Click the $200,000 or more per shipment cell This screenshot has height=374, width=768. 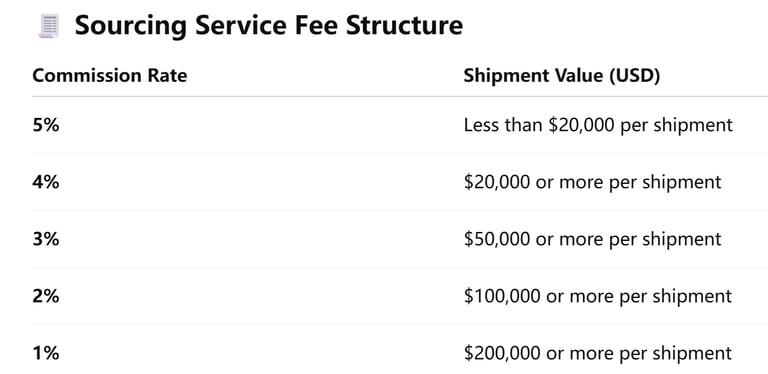(x=598, y=353)
